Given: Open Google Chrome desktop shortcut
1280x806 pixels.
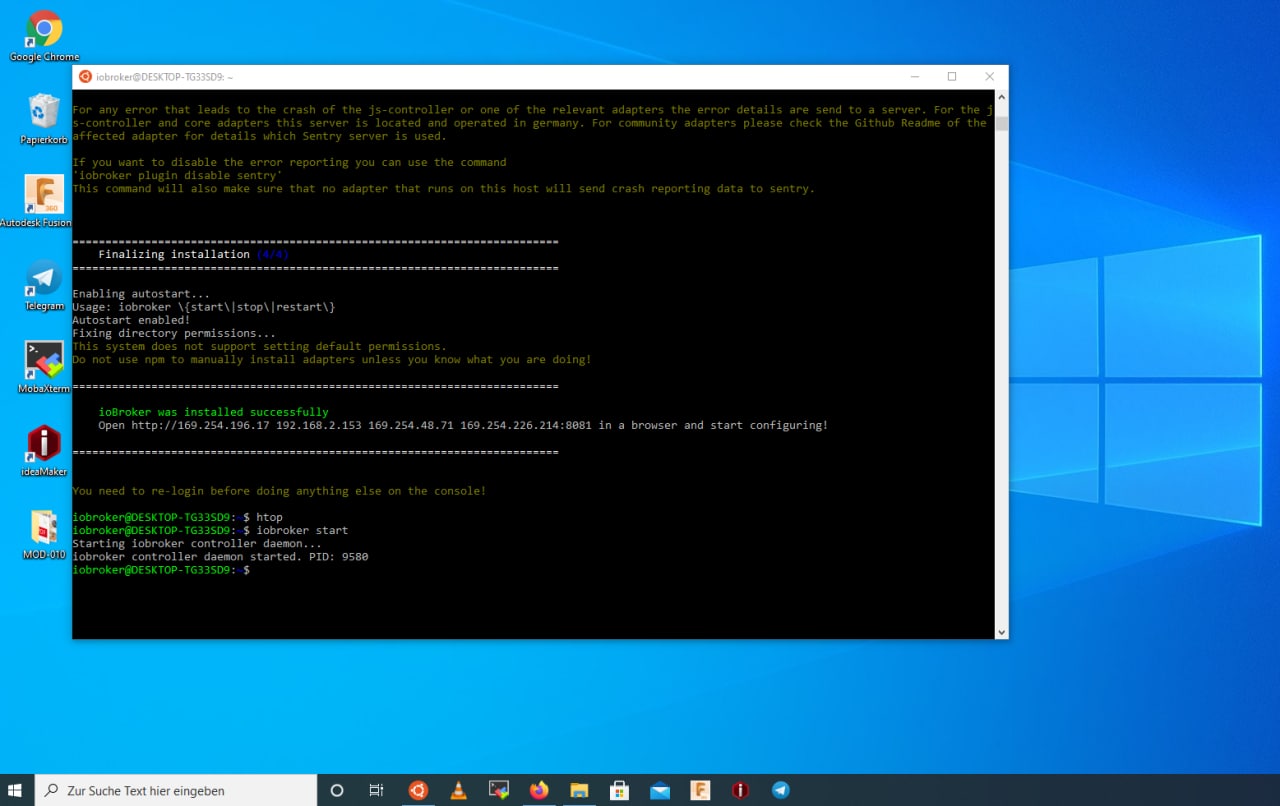Looking at the screenshot, I should (x=44, y=36).
